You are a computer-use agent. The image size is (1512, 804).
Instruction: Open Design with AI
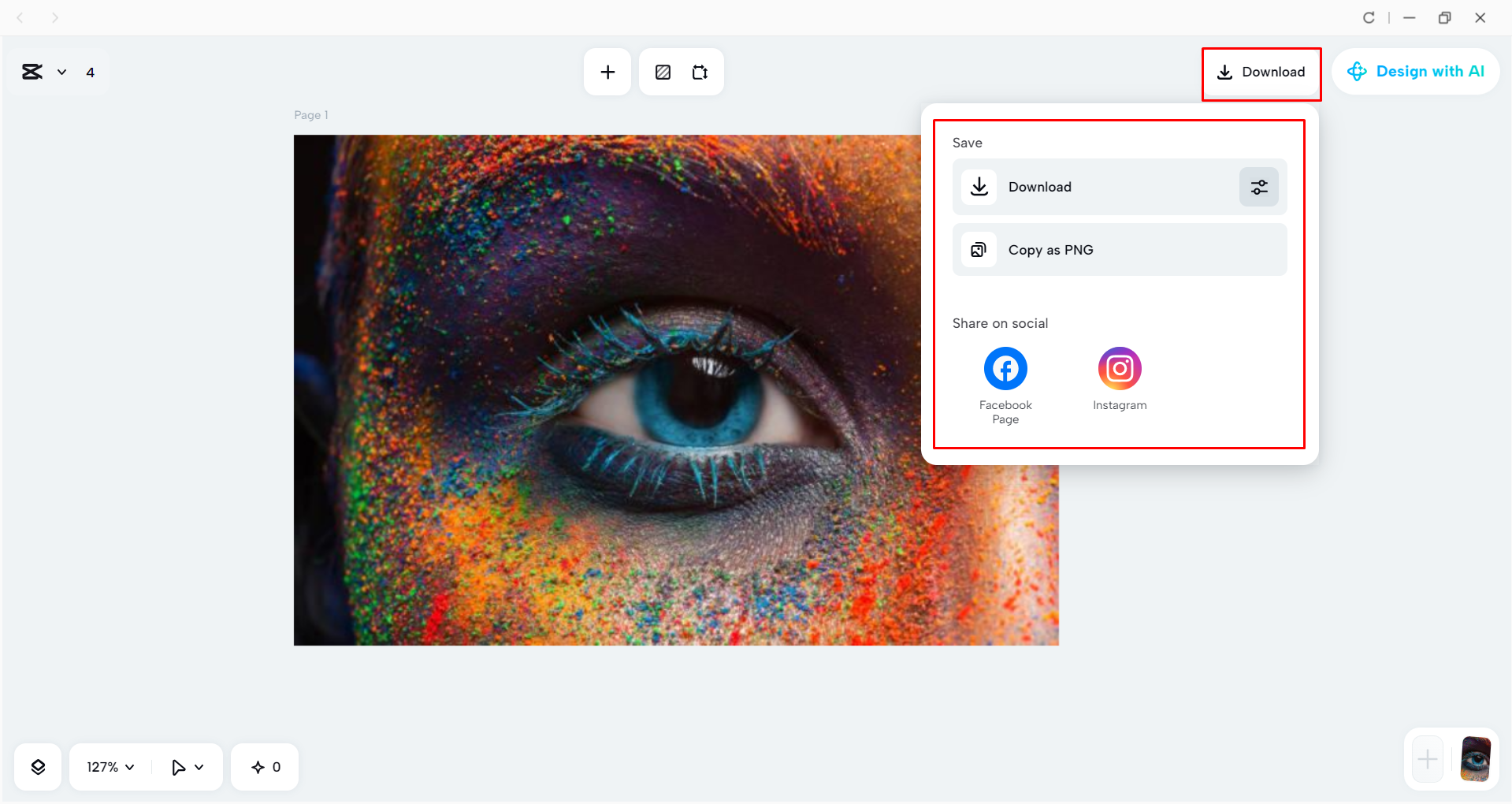click(x=1416, y=71)
